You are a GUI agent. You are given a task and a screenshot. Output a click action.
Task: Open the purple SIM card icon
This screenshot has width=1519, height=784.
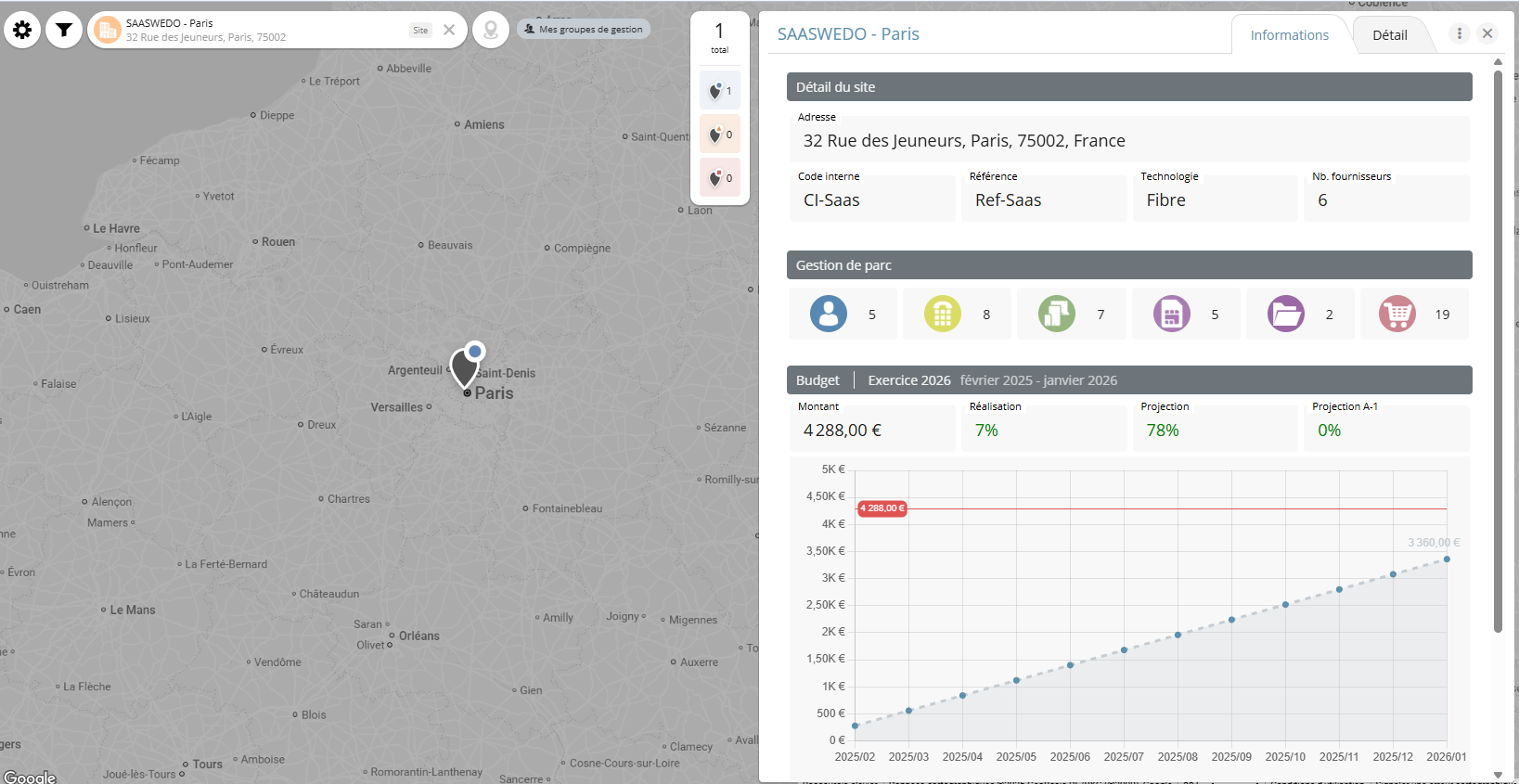coord(1171,315)
